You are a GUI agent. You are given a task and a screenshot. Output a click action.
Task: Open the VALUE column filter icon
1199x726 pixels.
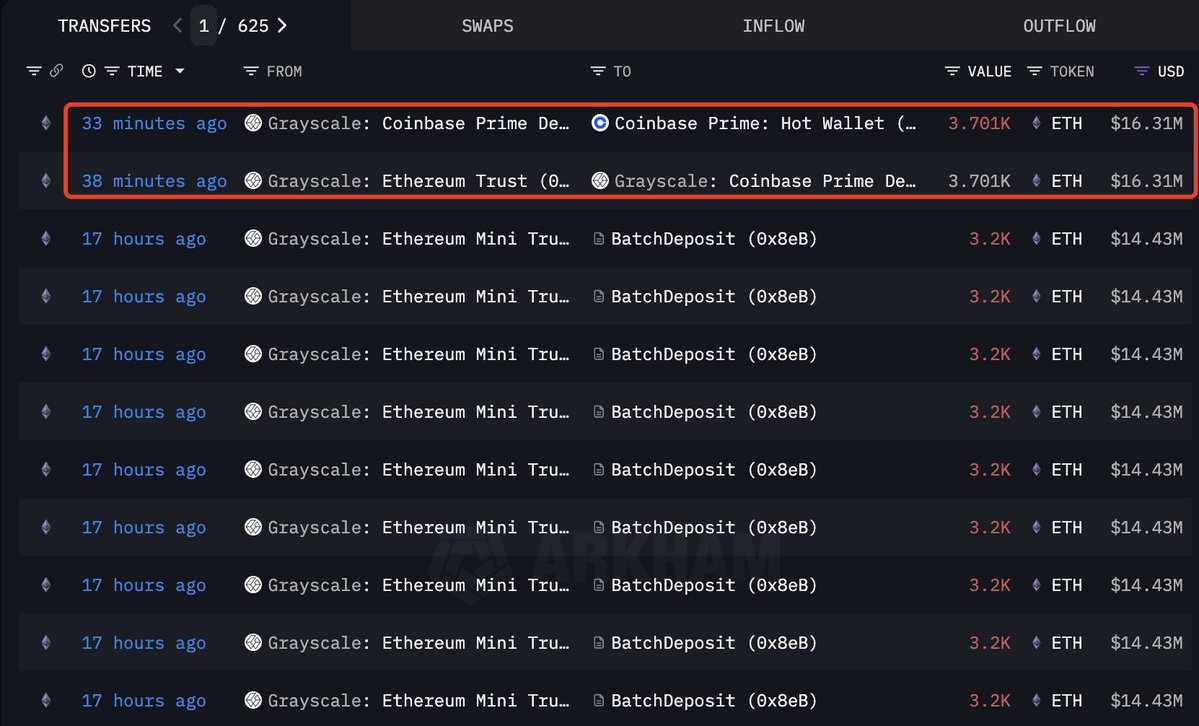tap(952, 71)
